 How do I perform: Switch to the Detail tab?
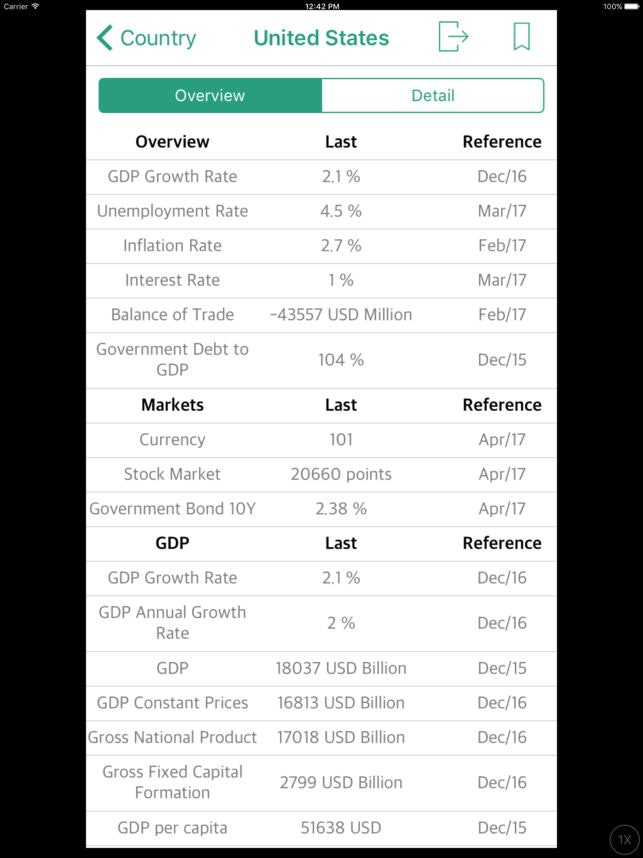(432, 95)
